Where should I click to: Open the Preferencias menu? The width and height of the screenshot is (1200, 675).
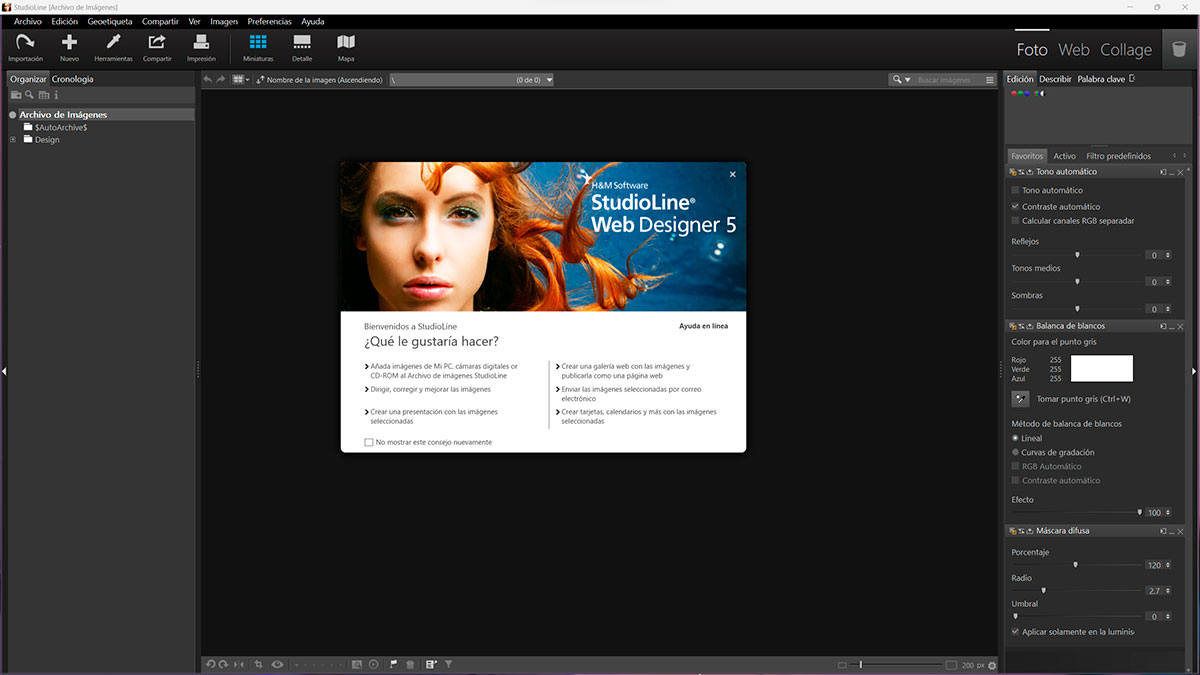click(x=270, y=21)
